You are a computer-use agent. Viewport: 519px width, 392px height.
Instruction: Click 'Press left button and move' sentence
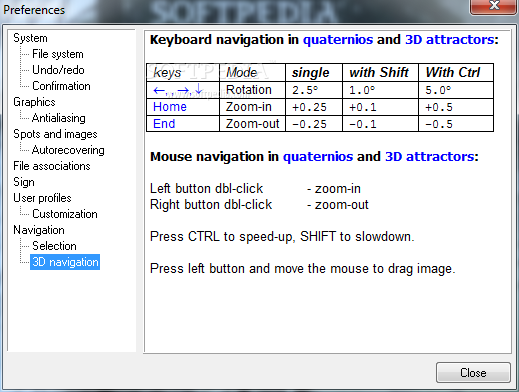[x=302, y=269]
